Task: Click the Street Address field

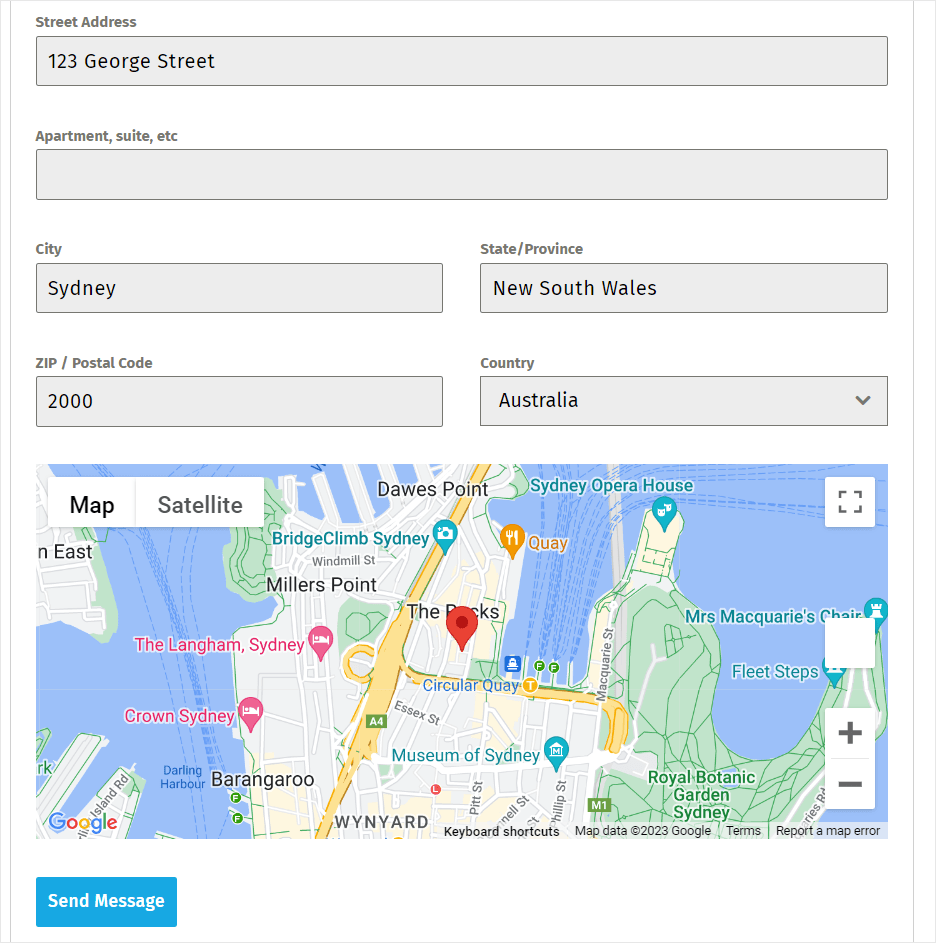Action: tap(462, 61)
